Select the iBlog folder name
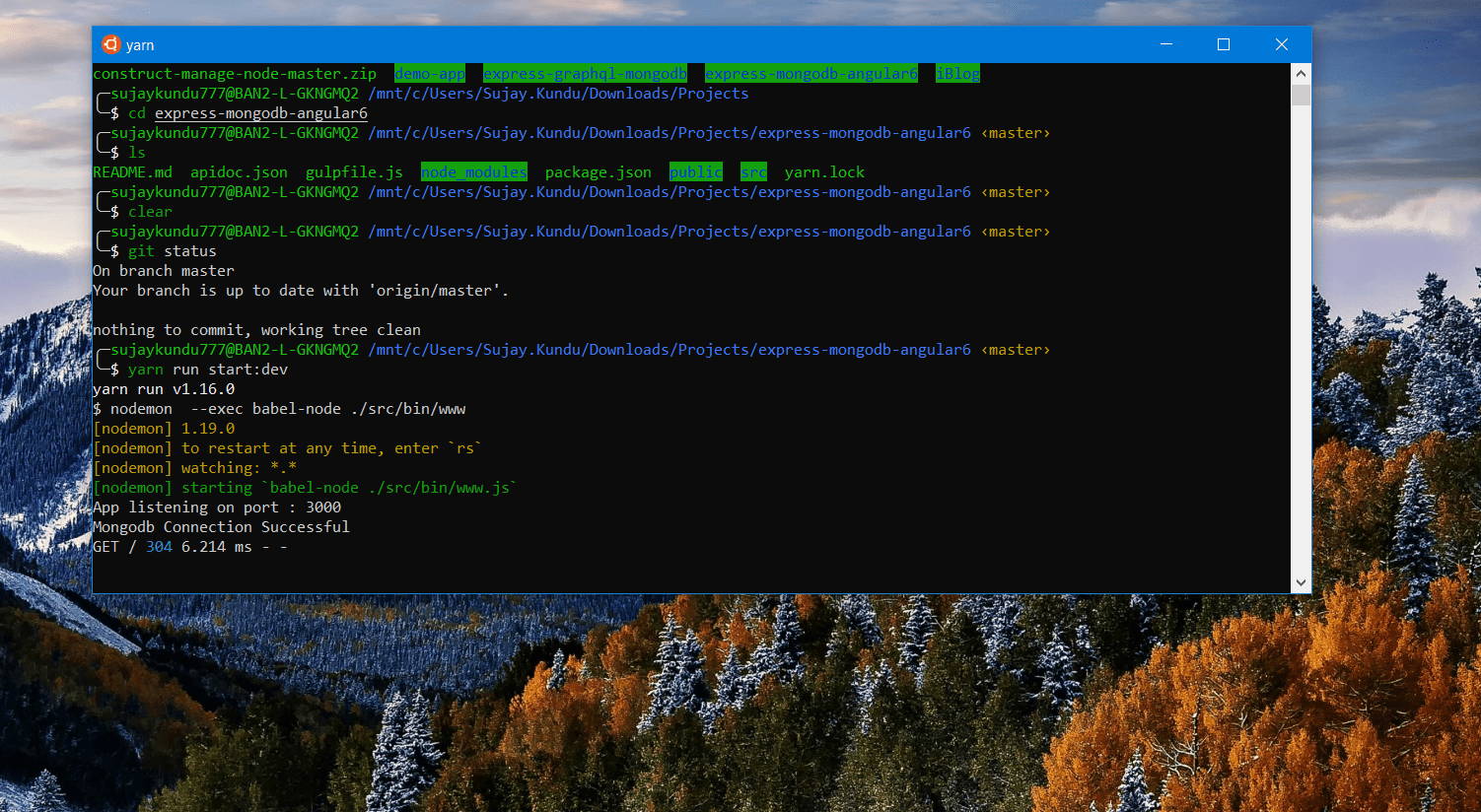 [x=957, y=73]
